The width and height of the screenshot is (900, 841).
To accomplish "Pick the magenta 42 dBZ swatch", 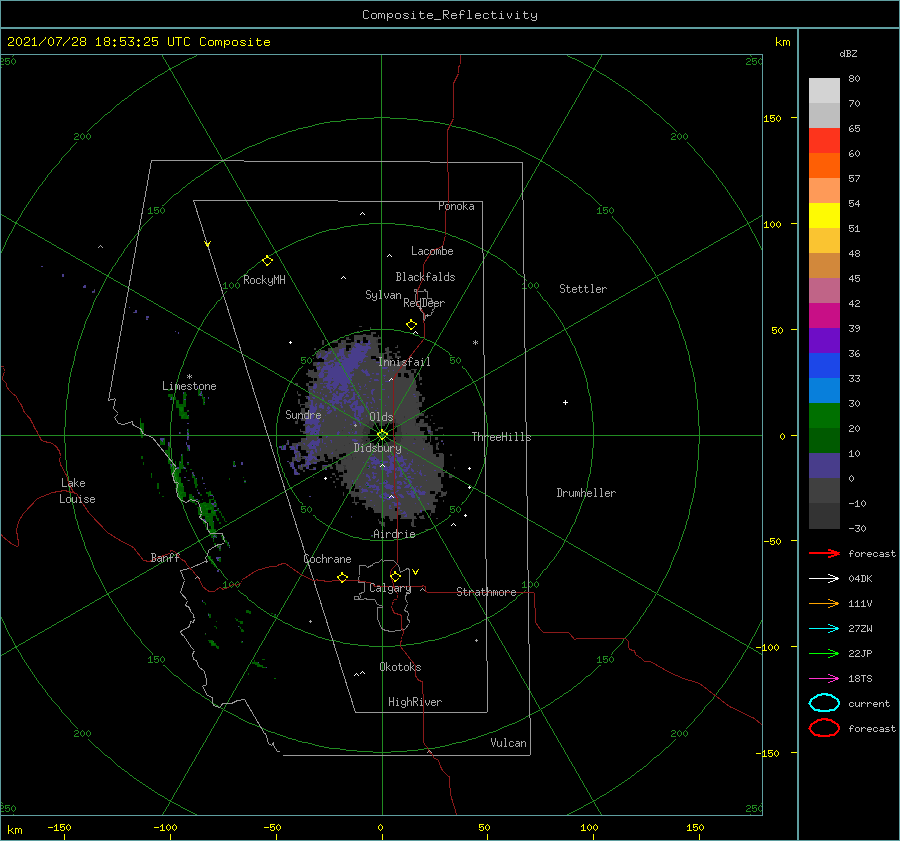I will pos(824,315).
